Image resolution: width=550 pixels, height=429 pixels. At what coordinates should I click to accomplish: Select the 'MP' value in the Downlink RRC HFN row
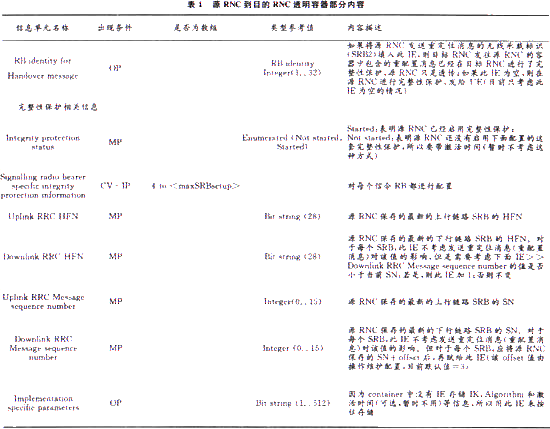click(115, 256)
